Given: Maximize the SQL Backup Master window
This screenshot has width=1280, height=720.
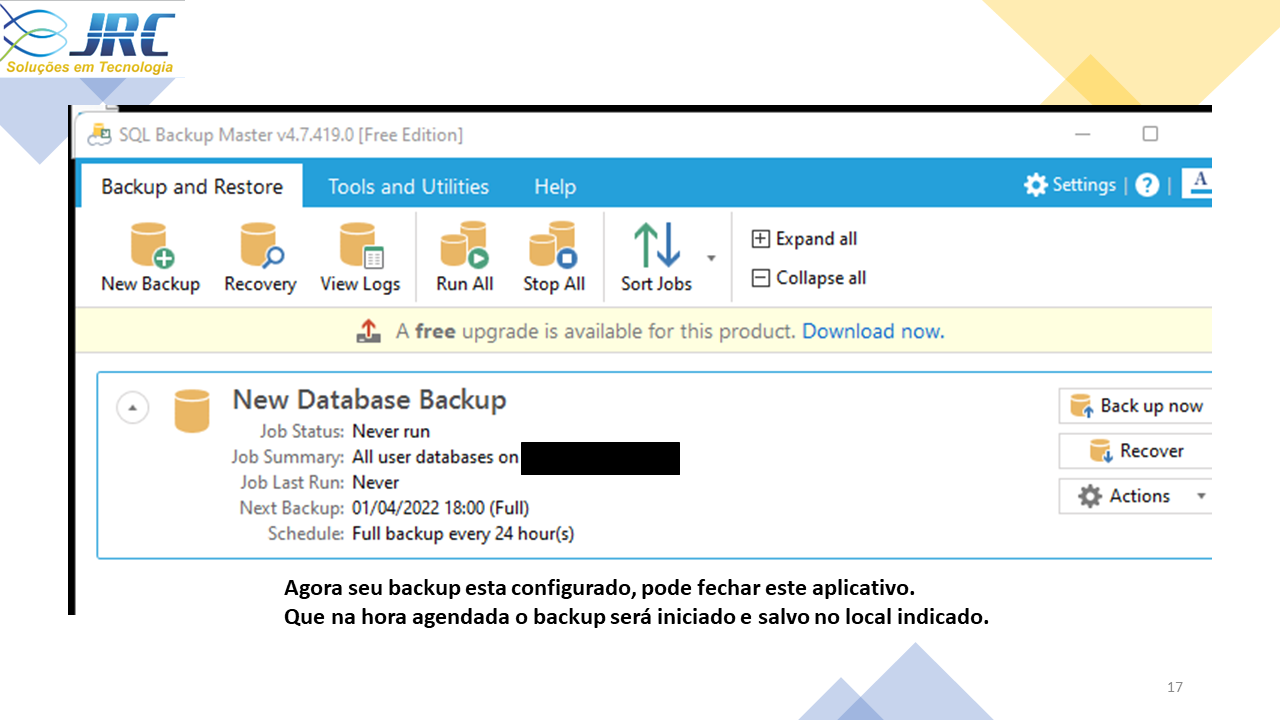Looking at the screenshot, I should tap(1150, 134).
